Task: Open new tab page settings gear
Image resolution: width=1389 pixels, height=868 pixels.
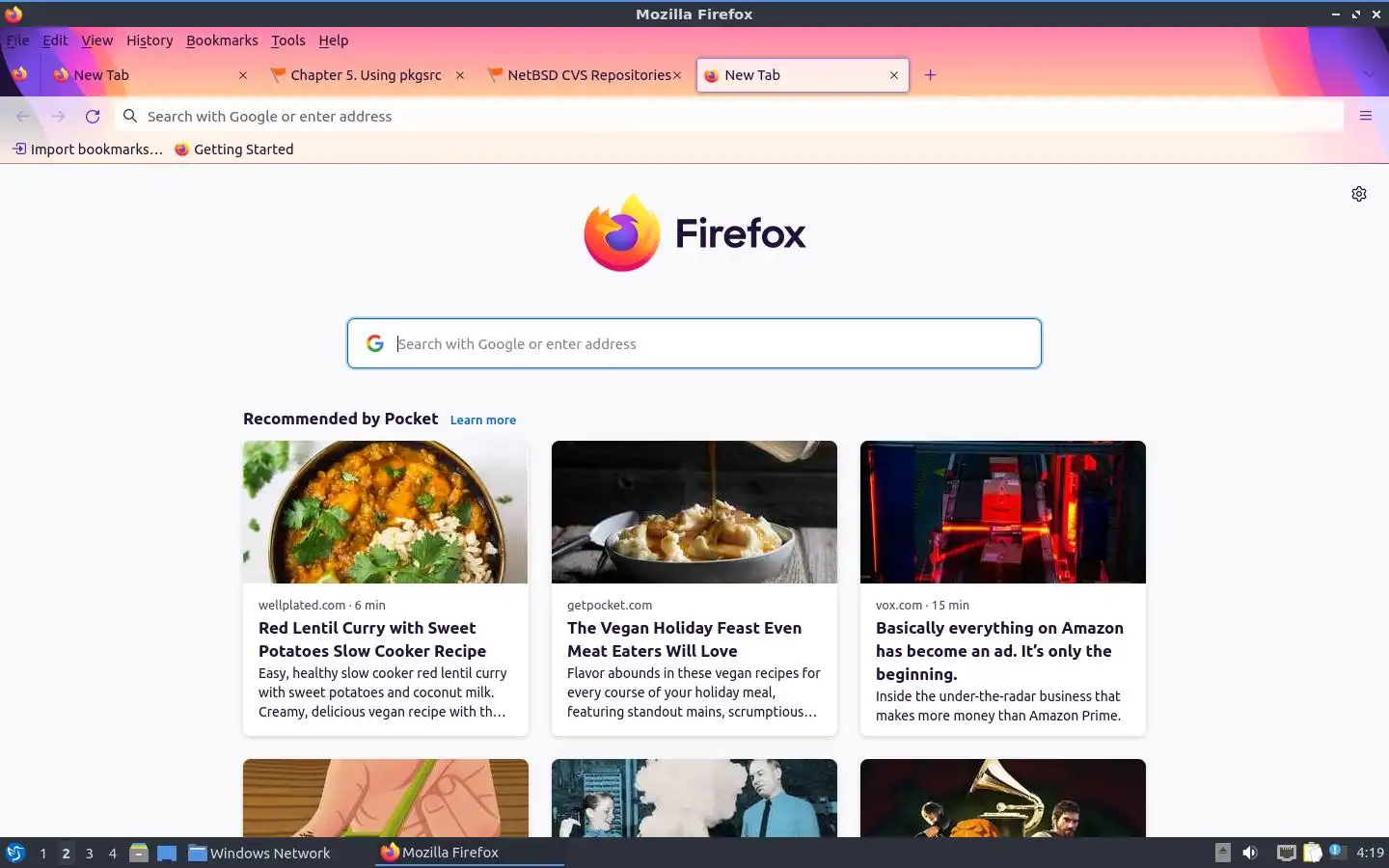Action: point(1359,194)
